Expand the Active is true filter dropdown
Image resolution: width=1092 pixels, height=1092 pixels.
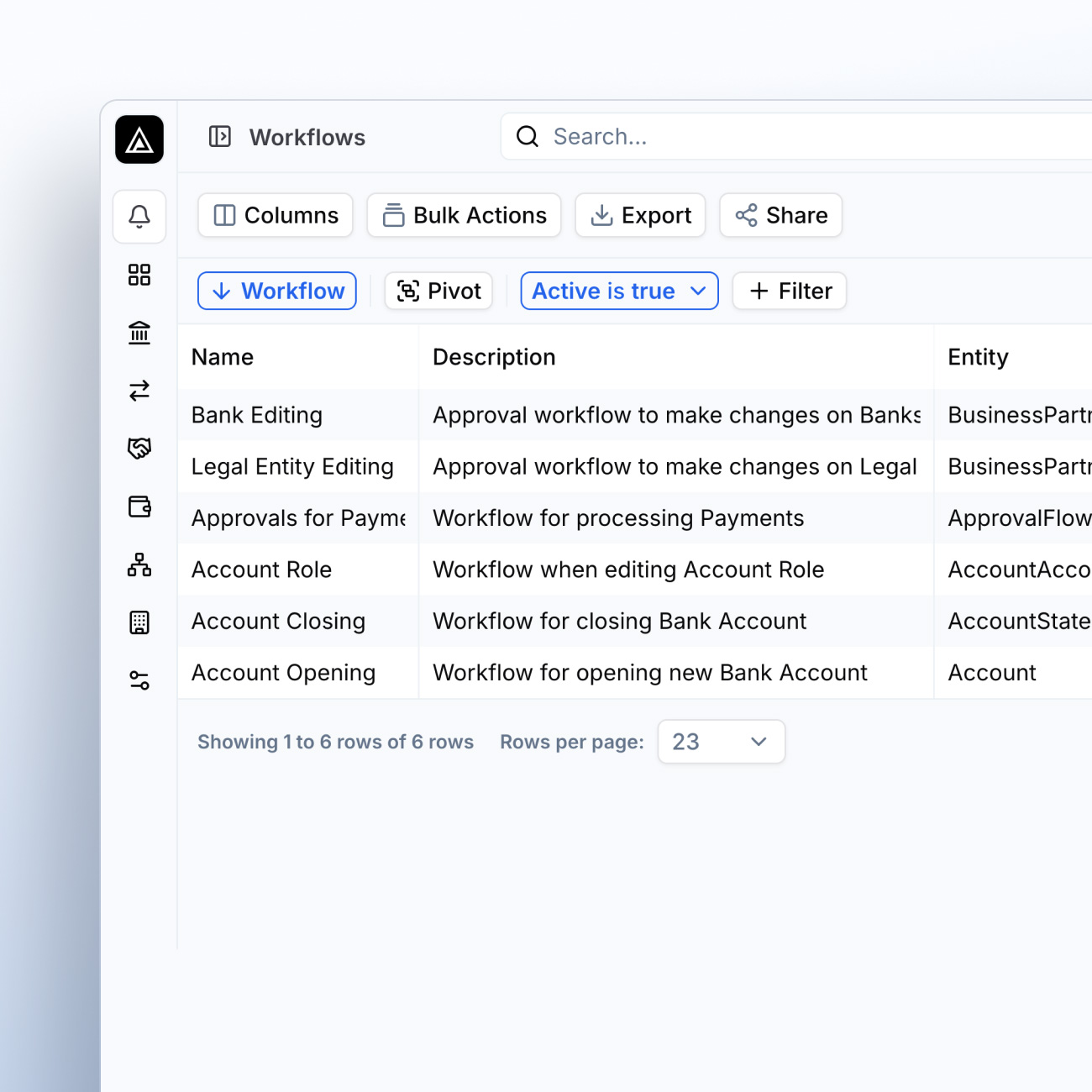tap(619, 291)
